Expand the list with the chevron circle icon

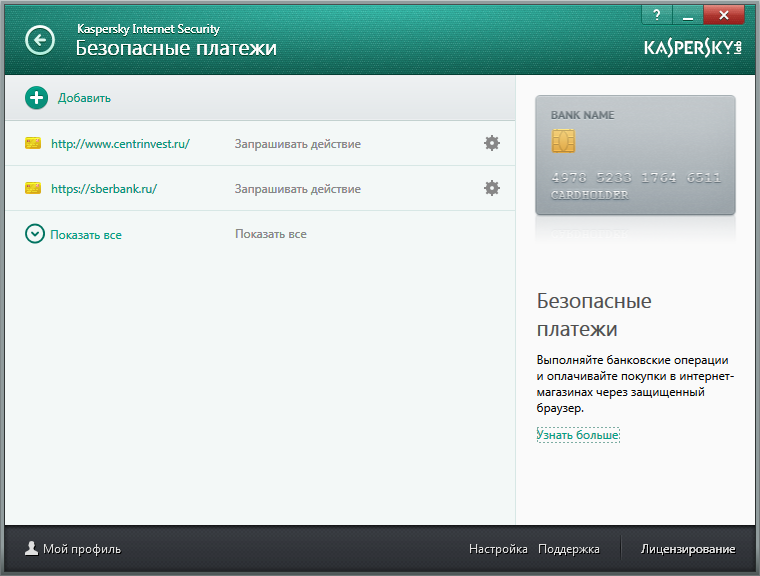tap(35, 234)
